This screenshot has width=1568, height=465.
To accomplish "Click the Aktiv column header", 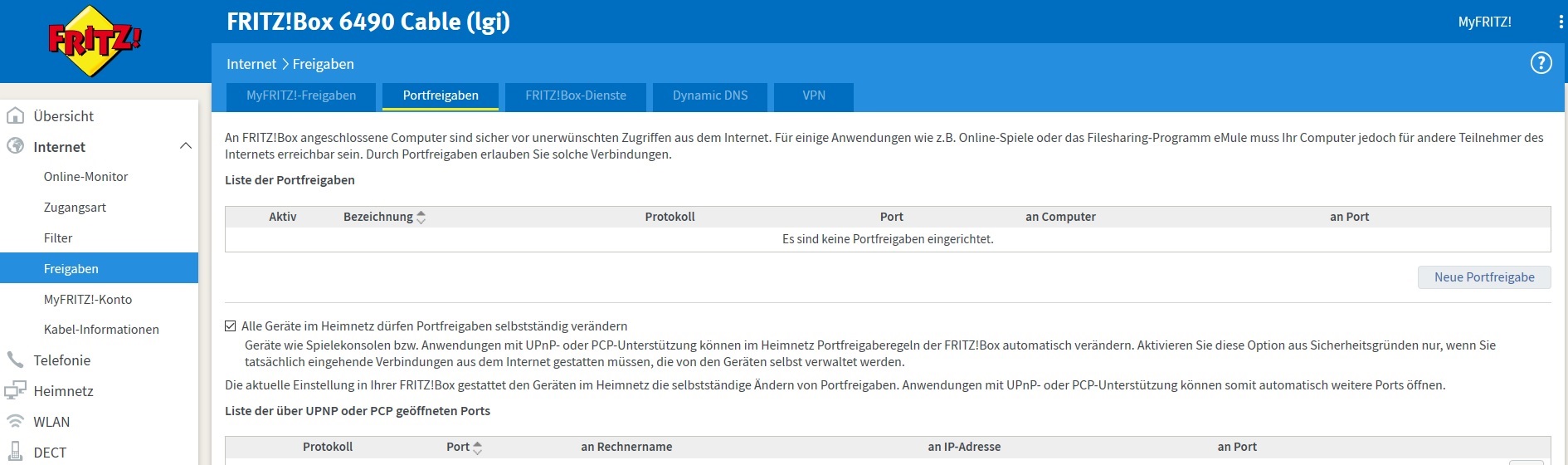I will click(x=282, y=217).
